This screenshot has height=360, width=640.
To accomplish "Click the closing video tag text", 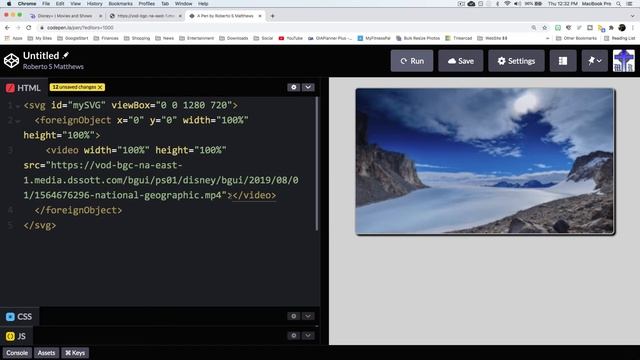I will tap(254, 196).
